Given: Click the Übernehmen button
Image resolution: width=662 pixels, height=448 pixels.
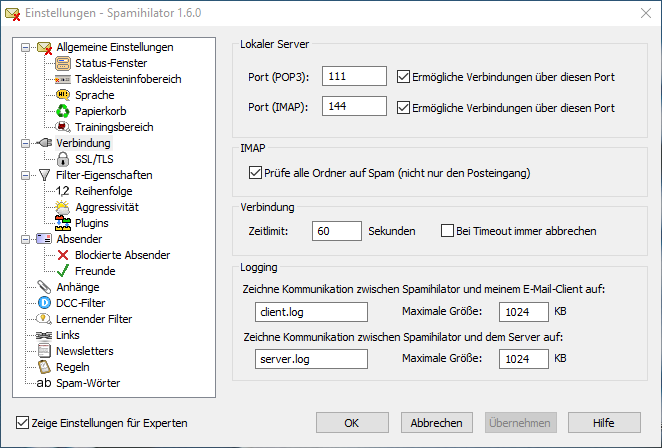Looking at the screenshot, I should click(x=521, y=423).
